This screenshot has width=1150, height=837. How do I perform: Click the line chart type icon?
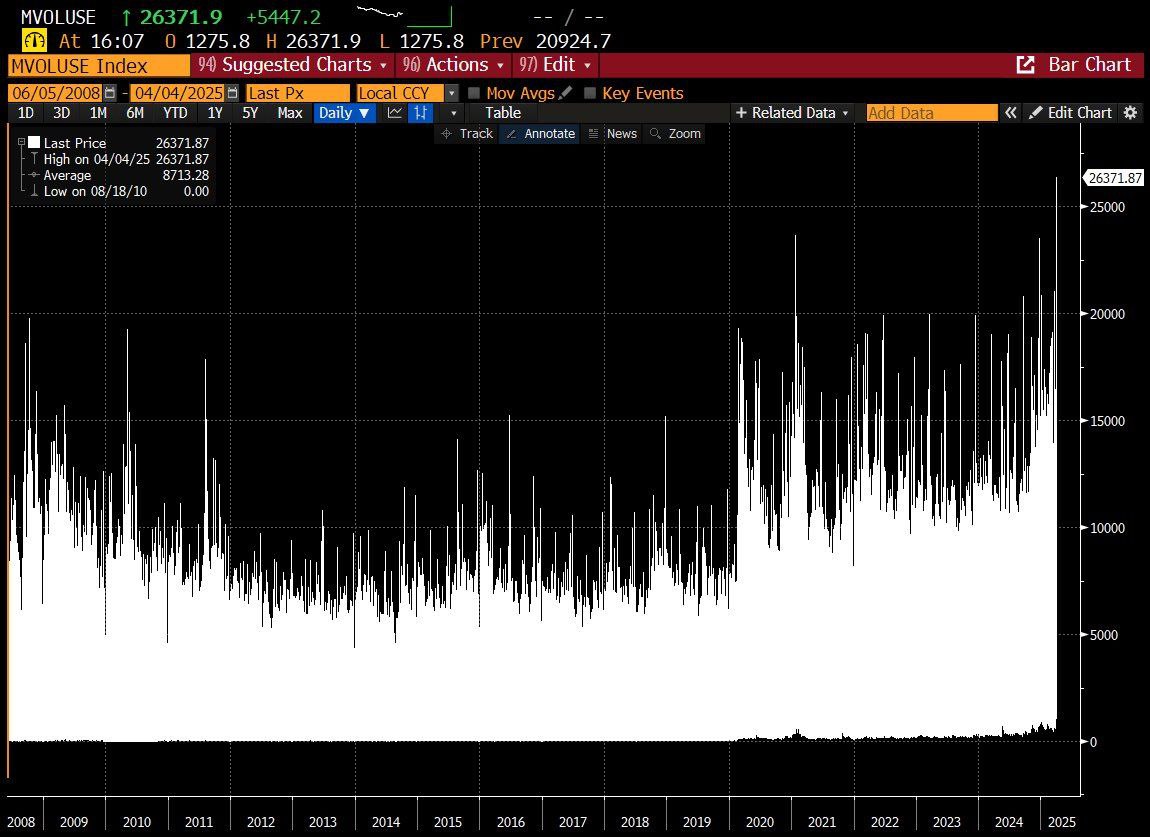click(x=395, y=113)
